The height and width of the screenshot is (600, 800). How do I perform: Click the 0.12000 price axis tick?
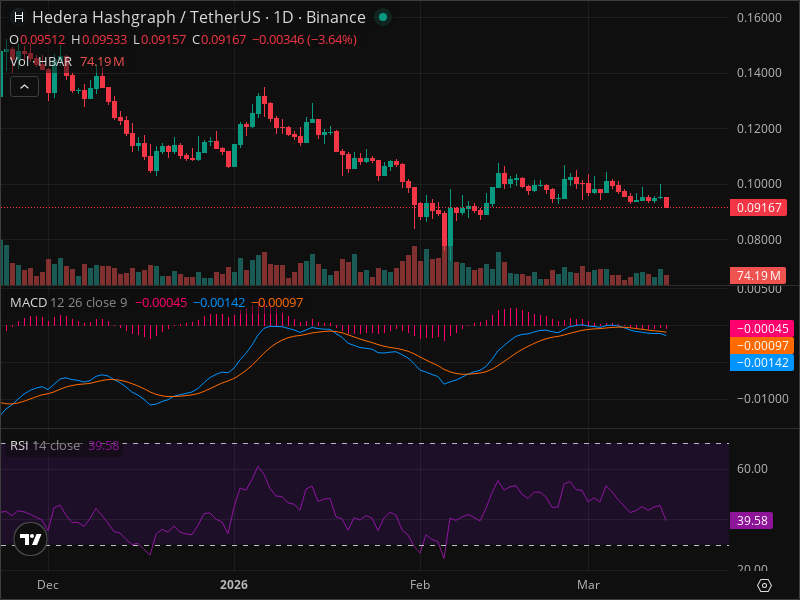click(759, 129)
